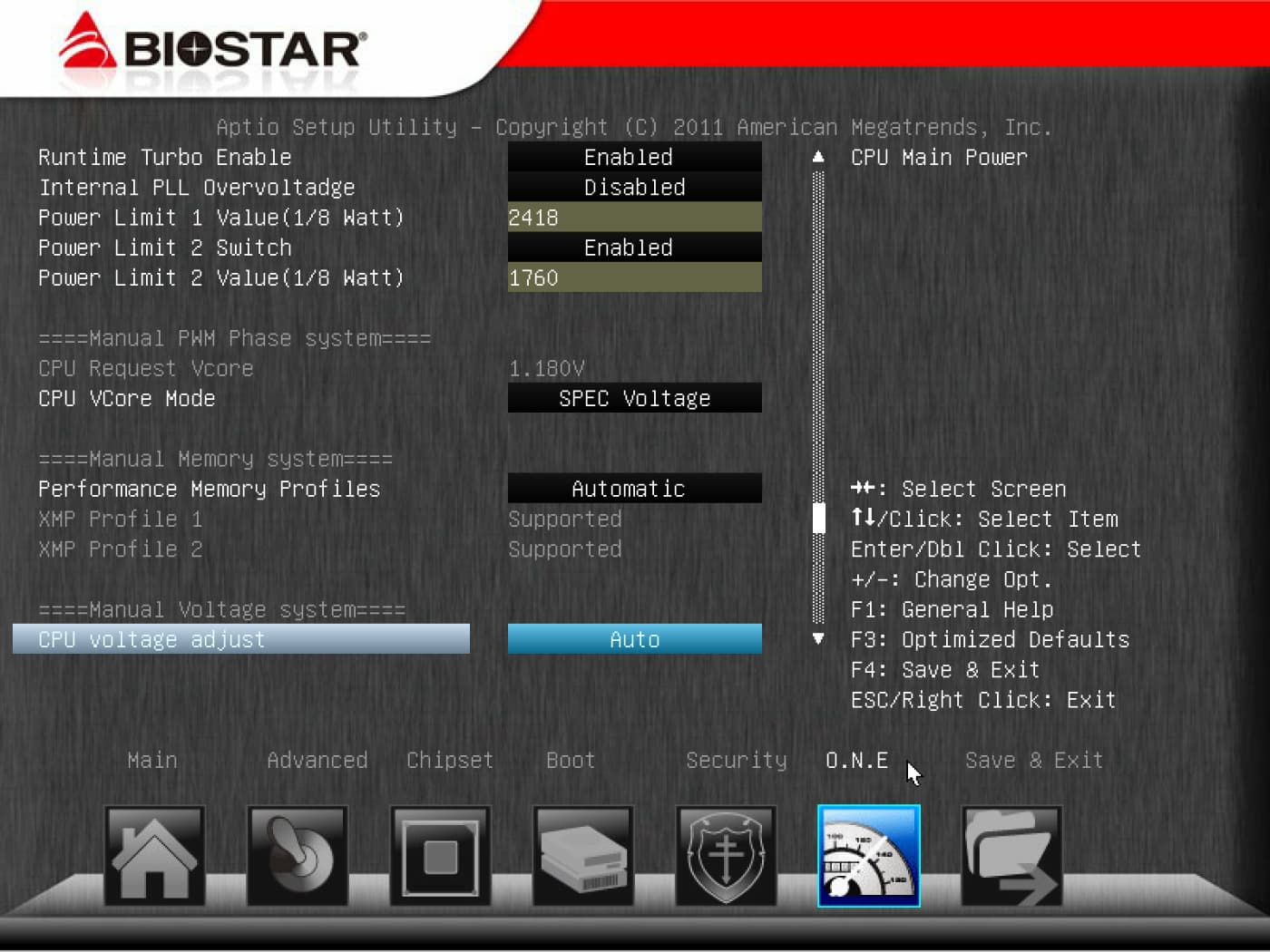Switch to the Main tab label
The height and width of the screenshot is (952, 1270).
click(x=152, y=760)
